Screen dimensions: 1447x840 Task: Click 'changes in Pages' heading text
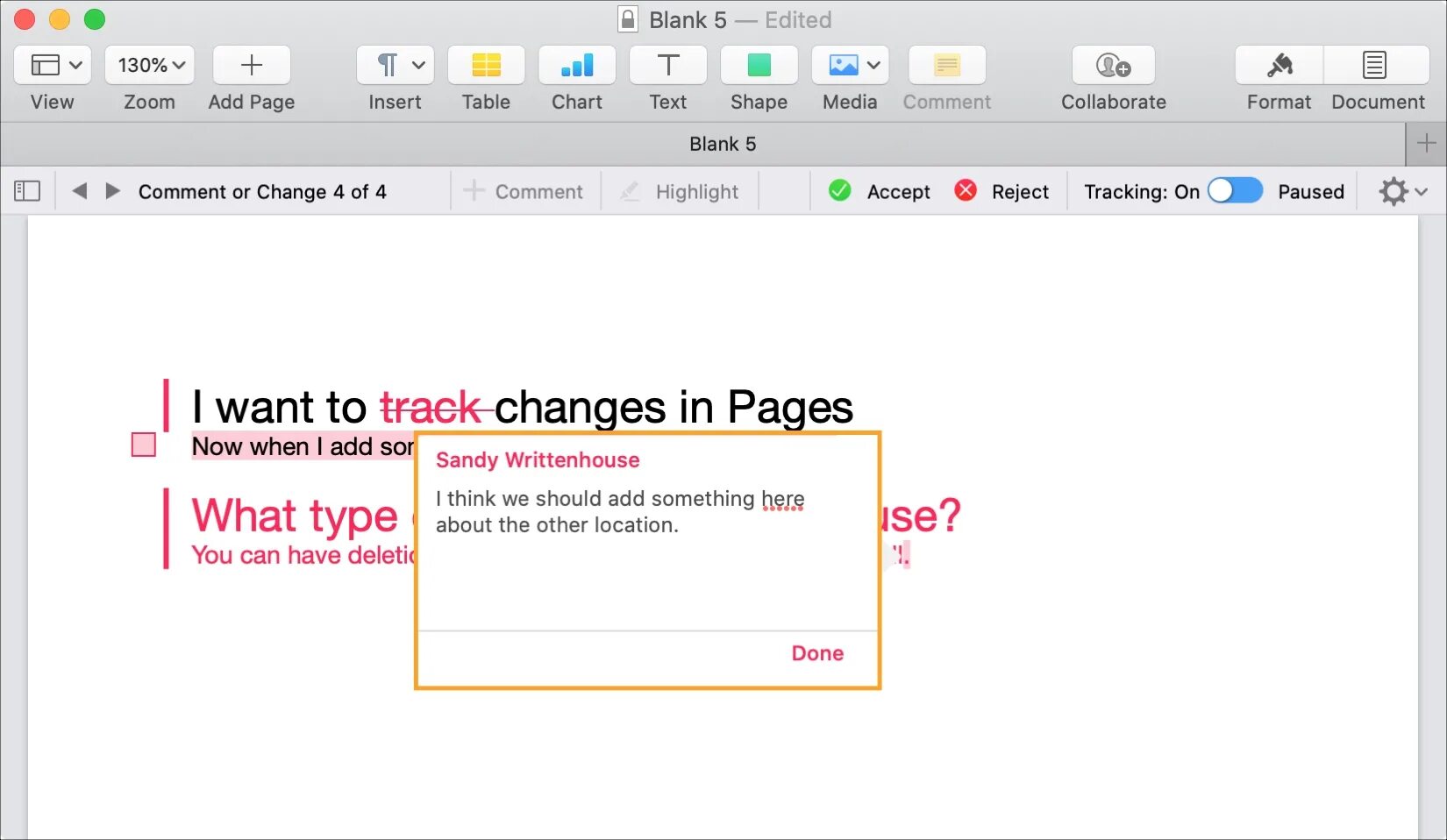pyautogui.click(x=674, y=408)
